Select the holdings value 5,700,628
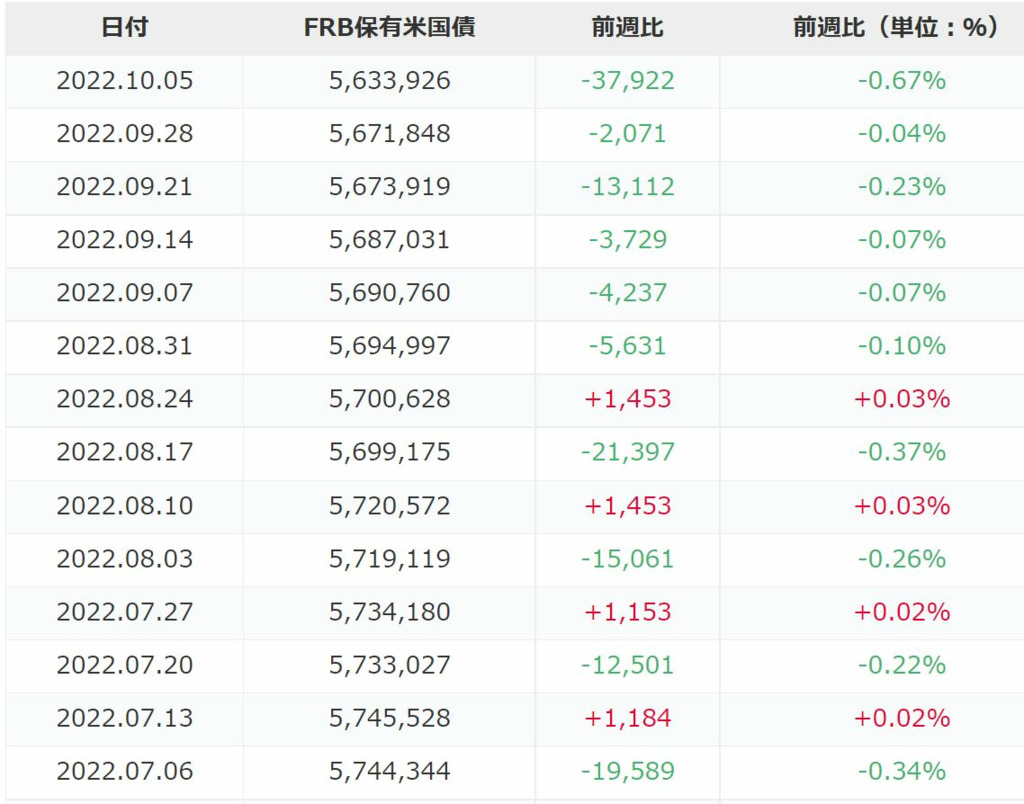This screenshot has height=804, width=1024. coord(389,398)
